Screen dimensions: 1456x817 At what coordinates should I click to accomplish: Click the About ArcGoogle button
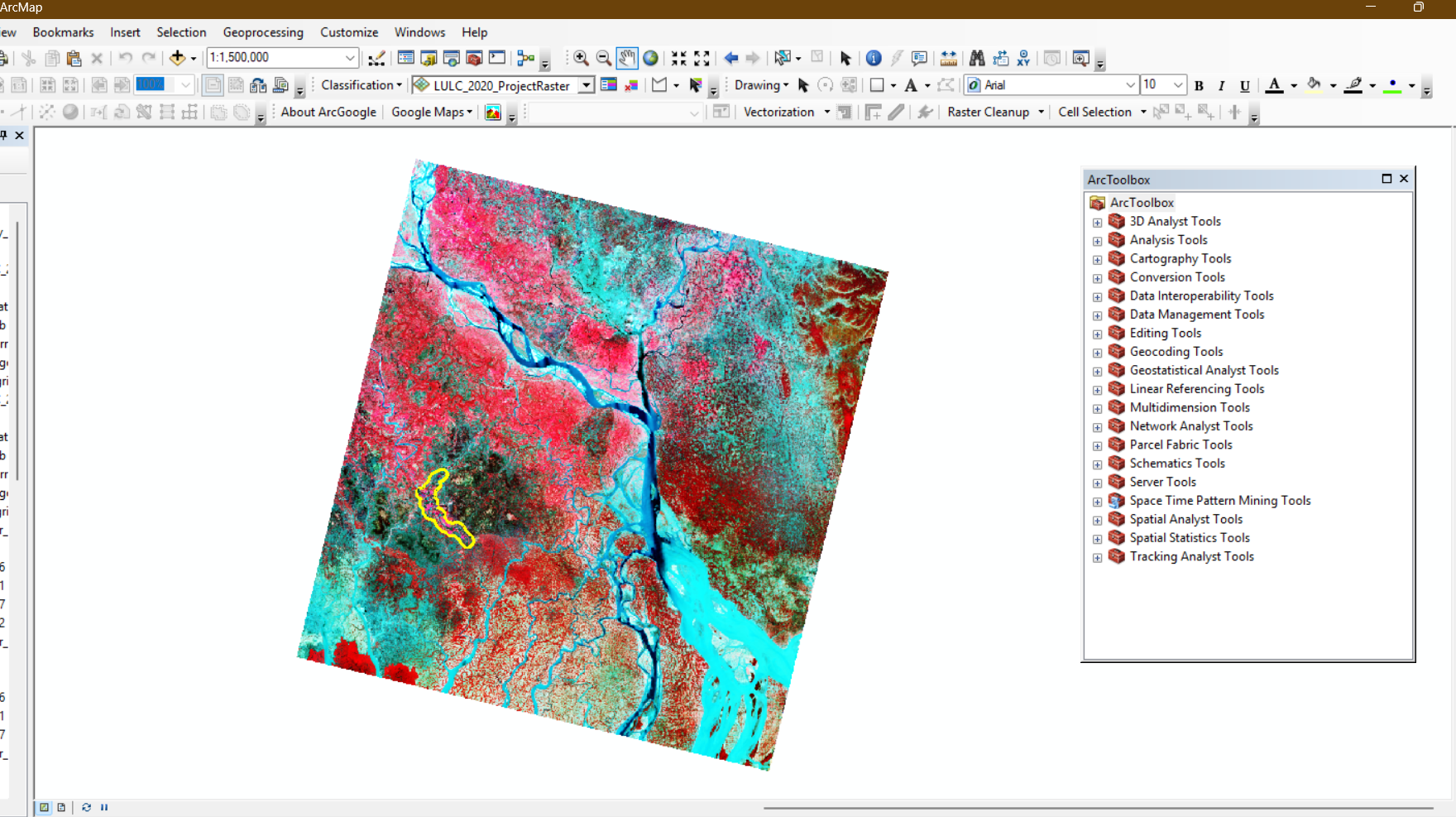(x=328, y=112)
